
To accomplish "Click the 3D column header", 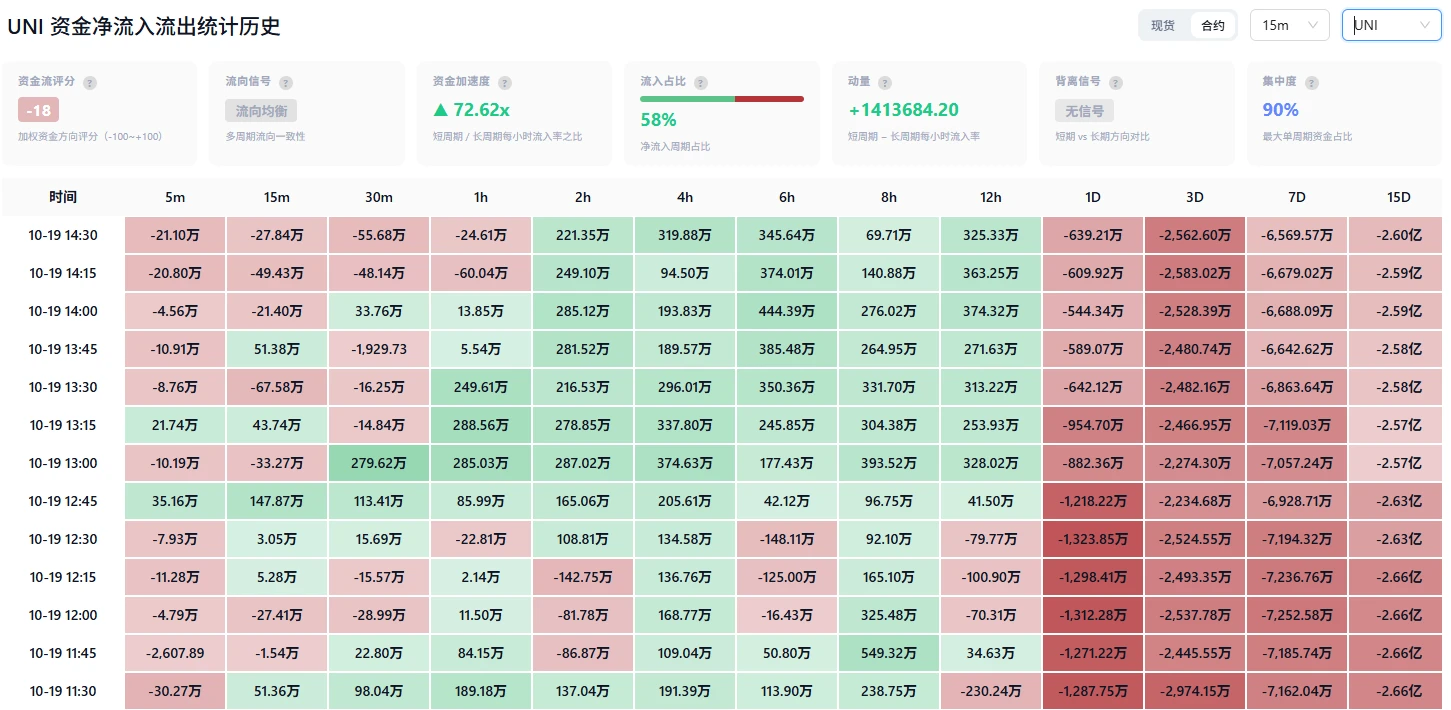I will pos(1195,197).
